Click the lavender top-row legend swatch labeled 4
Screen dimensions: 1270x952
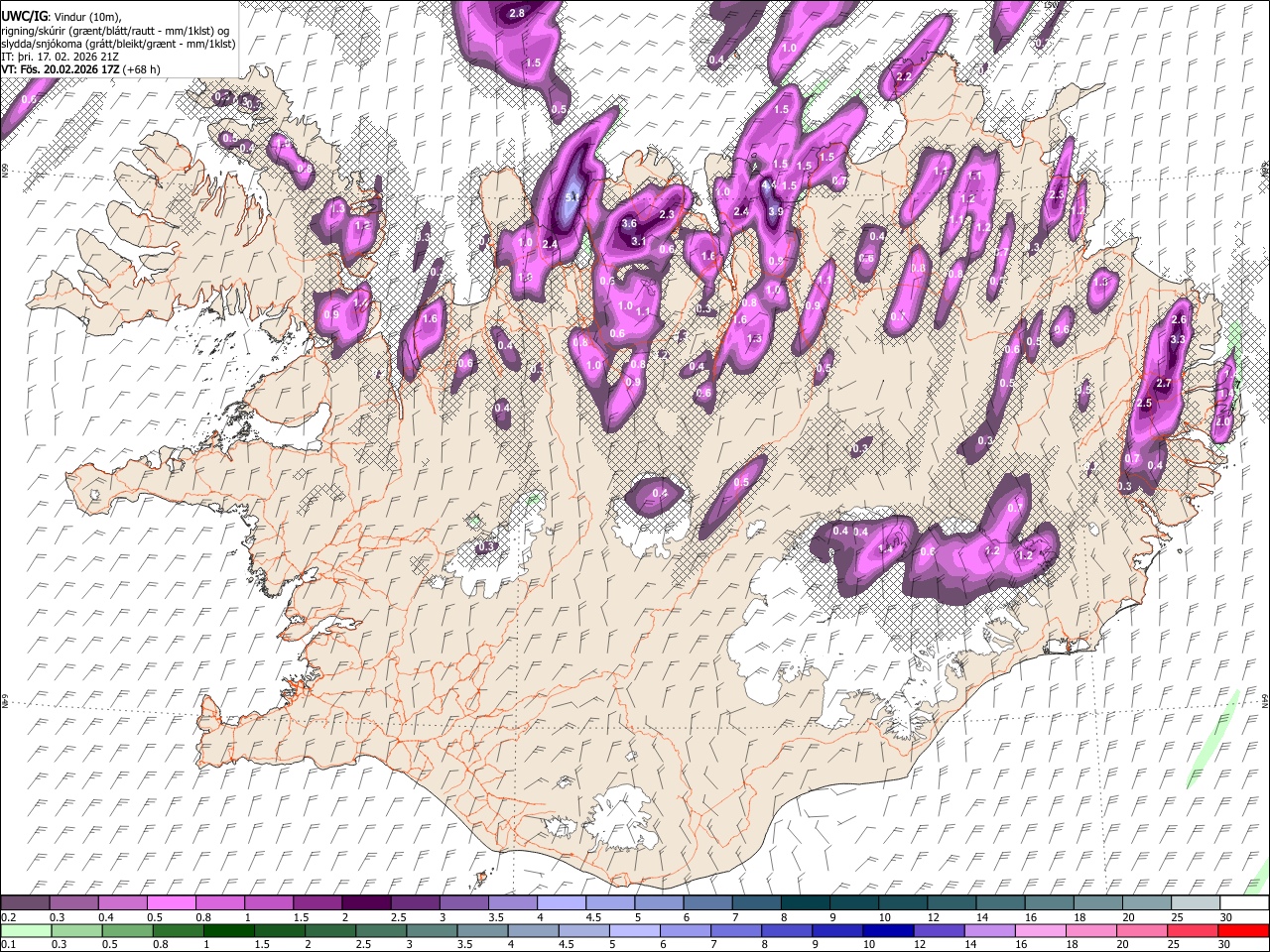pyautogui.click(x=561, y=902)
